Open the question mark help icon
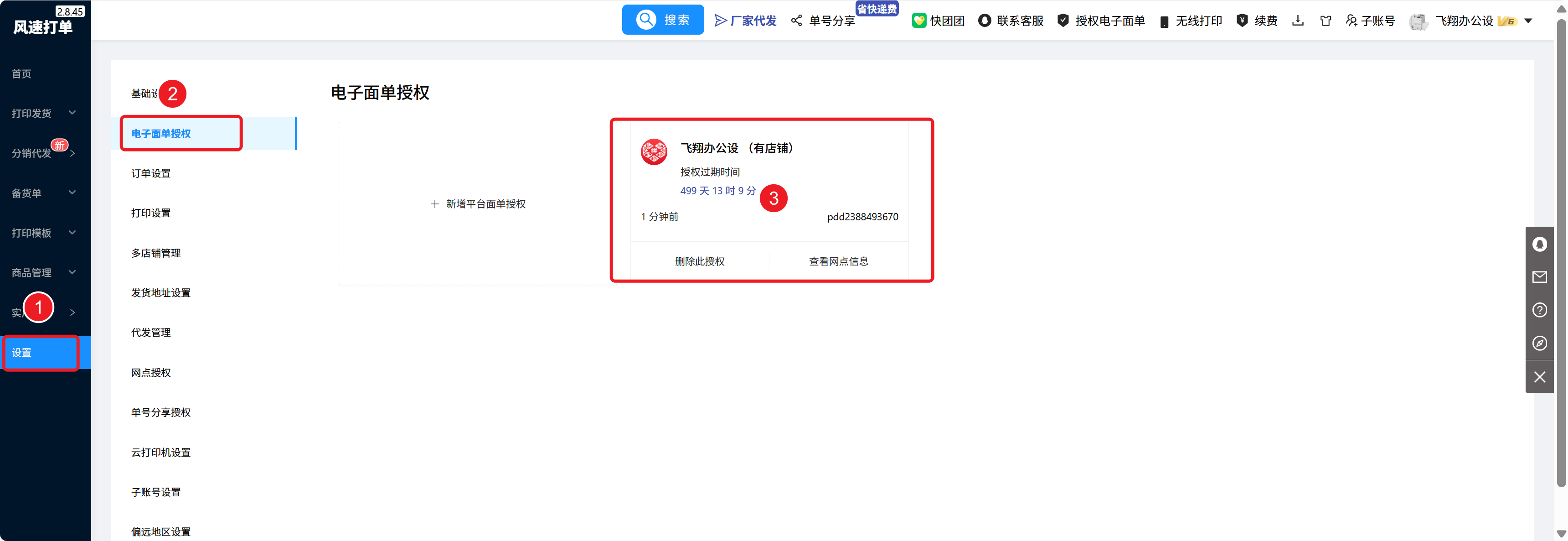 pos(1539,310)
